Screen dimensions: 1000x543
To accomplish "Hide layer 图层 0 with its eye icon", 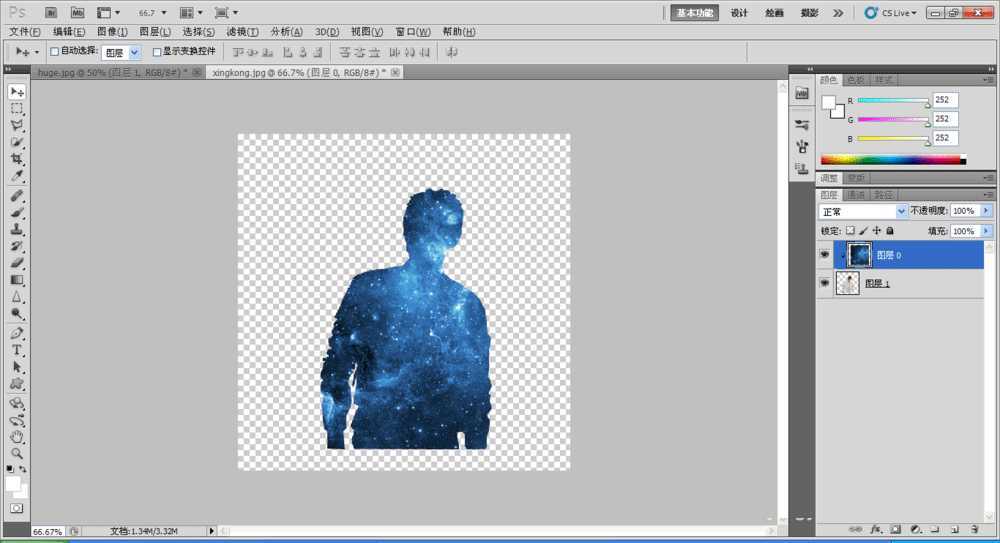I will click(x=825, y=255).
